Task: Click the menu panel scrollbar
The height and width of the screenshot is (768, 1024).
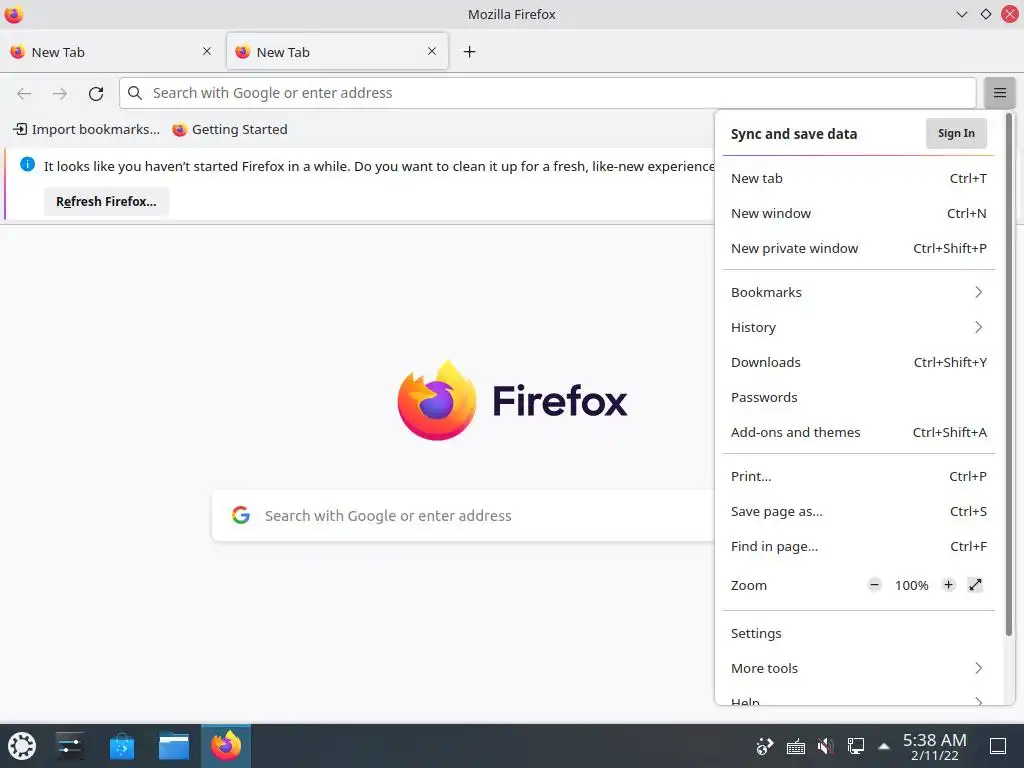Action: [x=1008, y=374]
